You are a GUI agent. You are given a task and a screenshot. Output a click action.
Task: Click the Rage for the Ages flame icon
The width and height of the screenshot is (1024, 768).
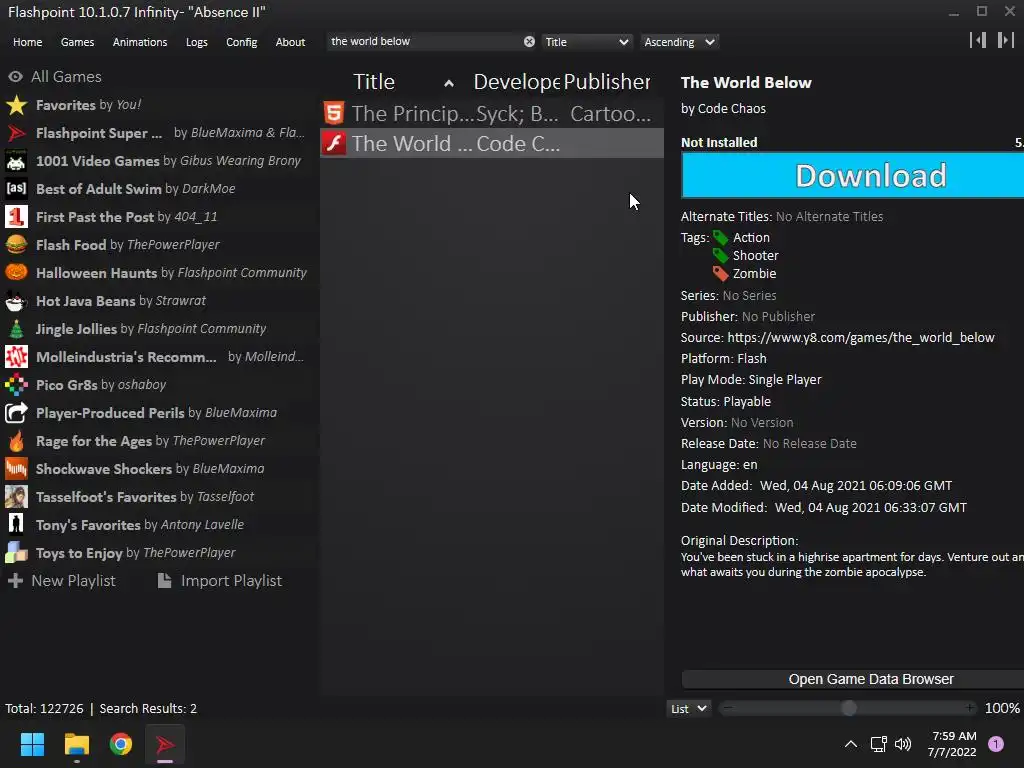pos(16,441)
